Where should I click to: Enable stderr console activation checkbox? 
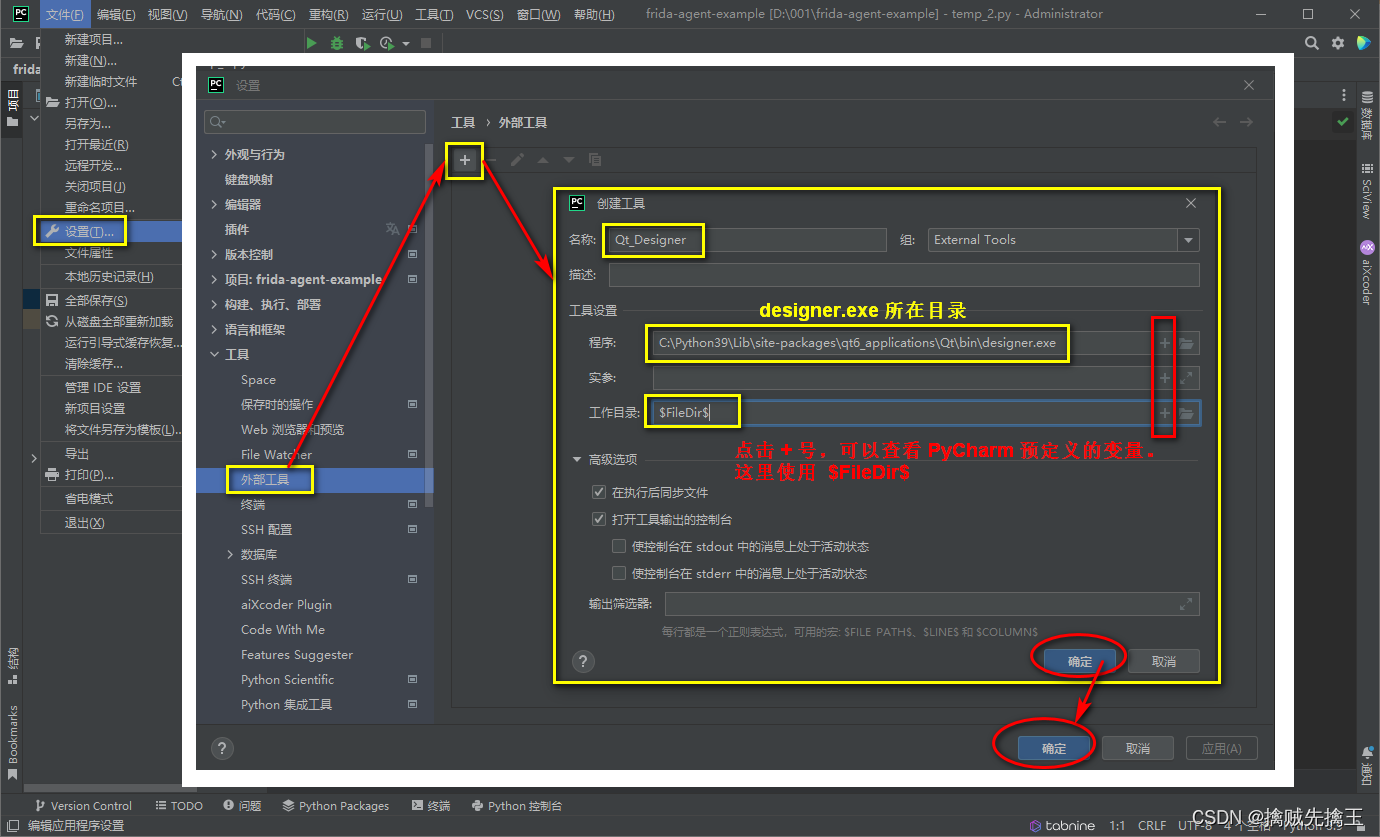[x=619, y=573]
